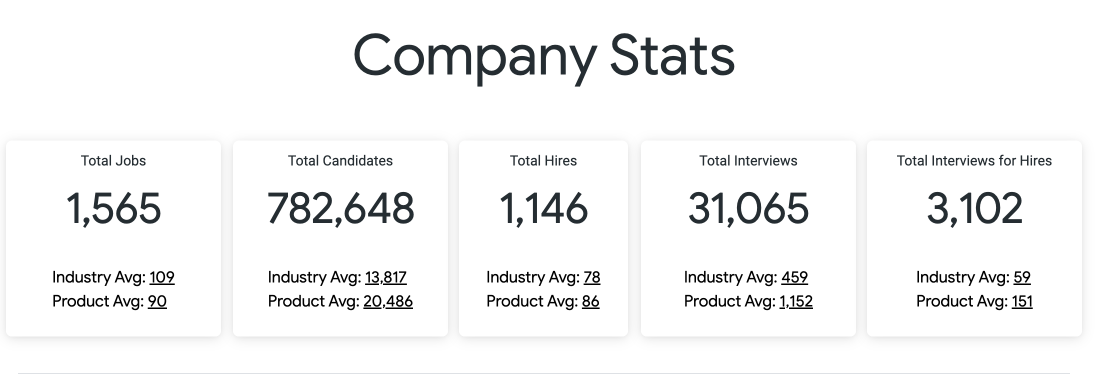Click the Total Interviews for Hires card title
1118x380 pixels.
click(x=974, y=161)
